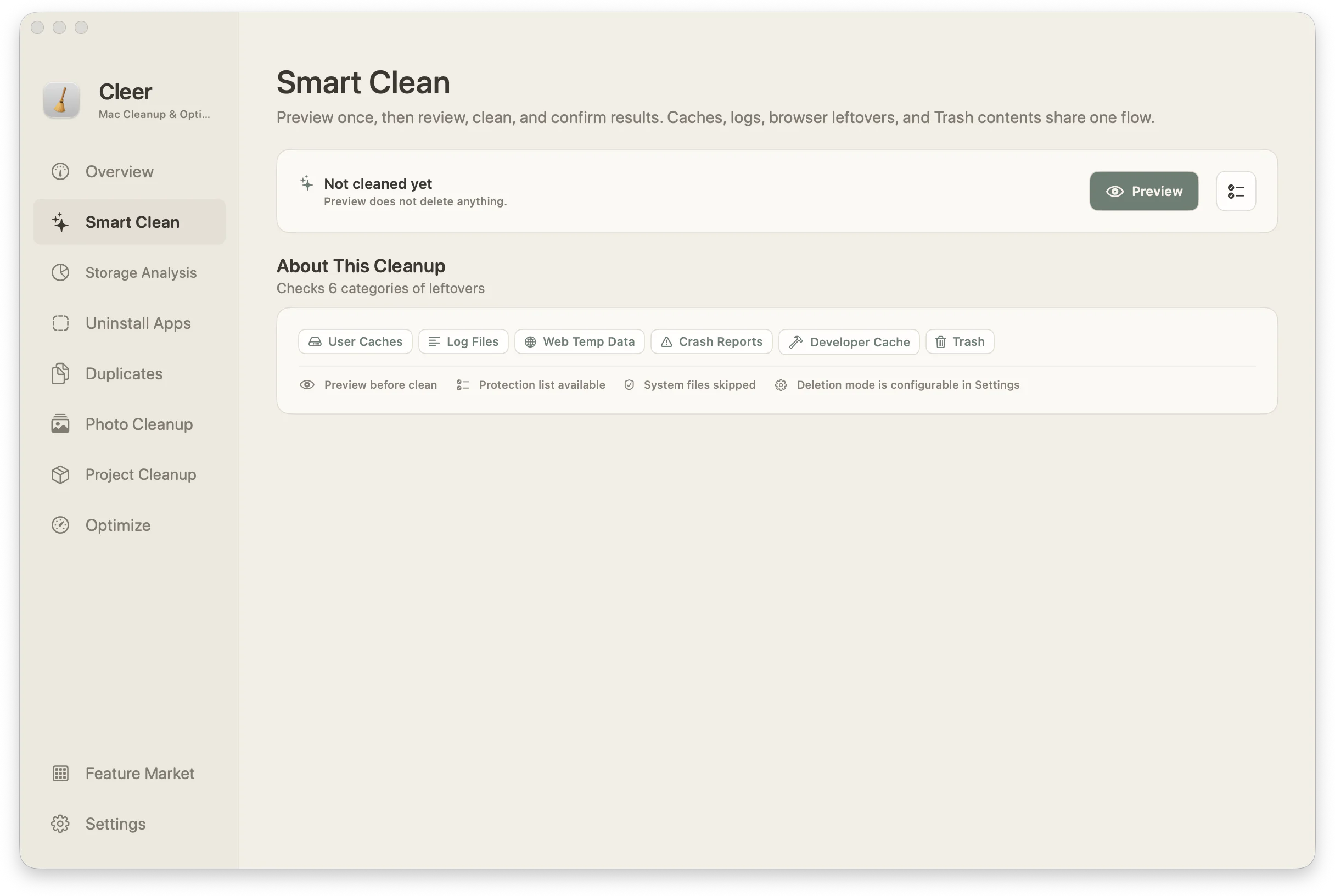Switch to Duplicates section

[x=130, y=374]
